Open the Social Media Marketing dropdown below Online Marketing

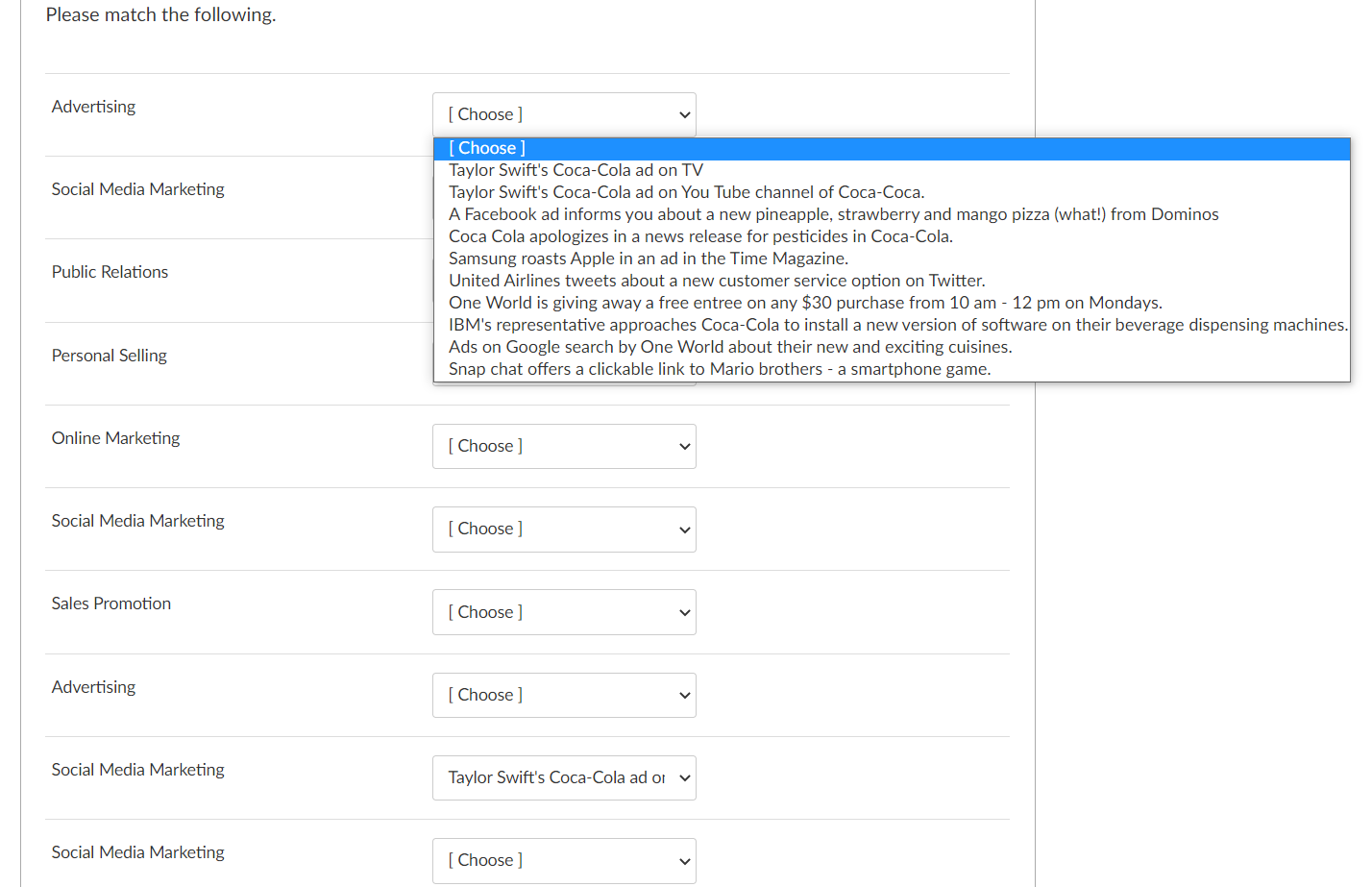pos(564,529)
